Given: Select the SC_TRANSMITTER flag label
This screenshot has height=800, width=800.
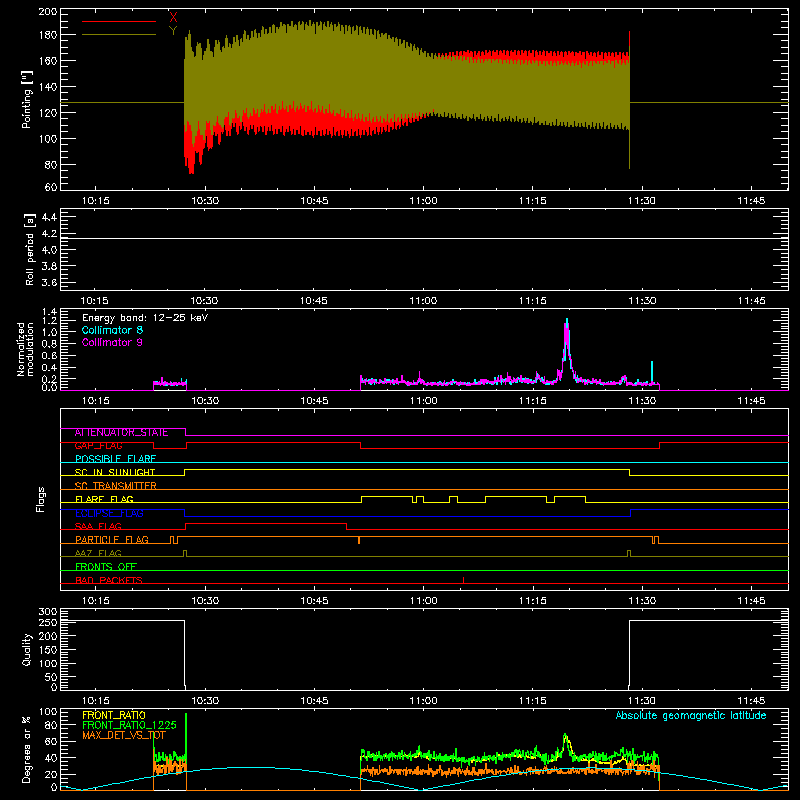Looking at the screenshot, I should tap(116, 486).
